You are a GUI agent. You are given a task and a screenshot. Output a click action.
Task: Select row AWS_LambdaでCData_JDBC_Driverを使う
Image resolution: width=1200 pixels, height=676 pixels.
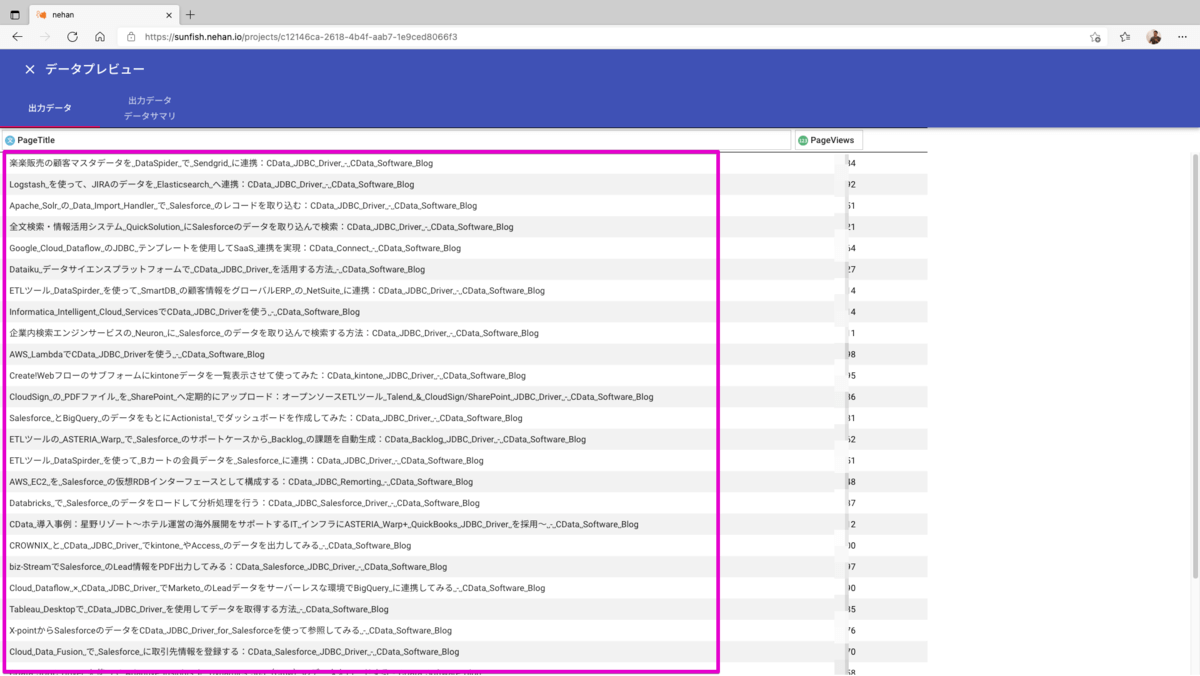pyautogui.click(x=464, y=354)
